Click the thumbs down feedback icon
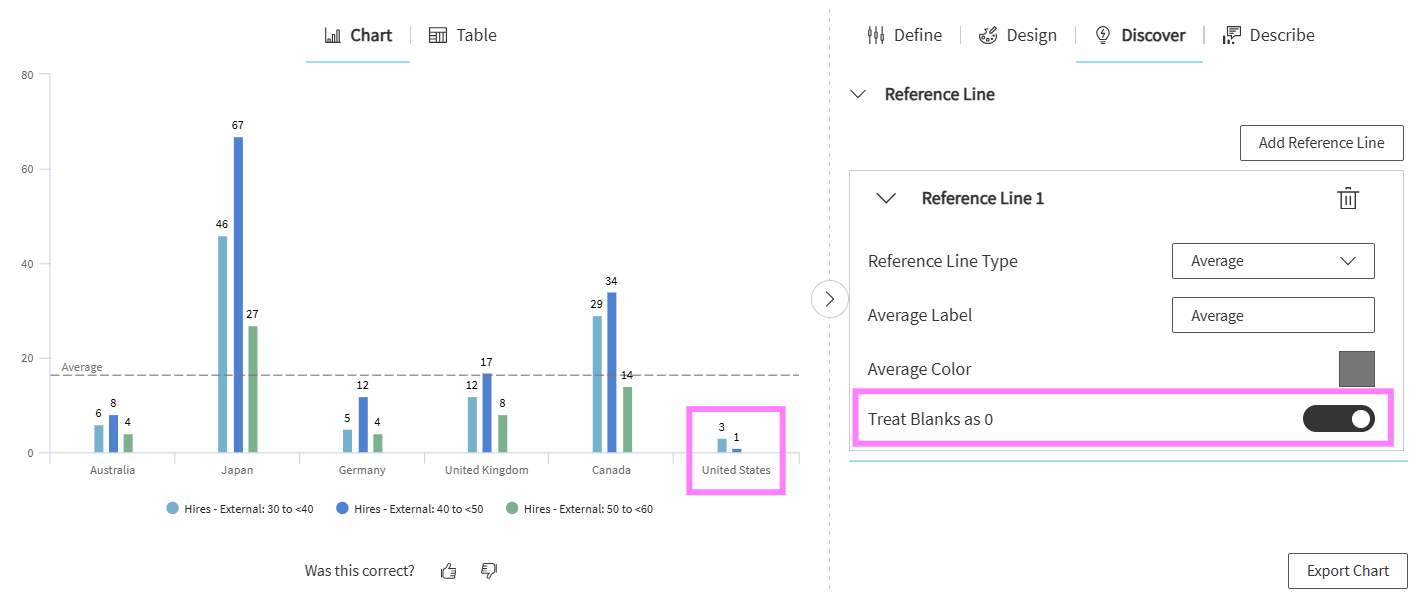The width and height of the screenshot is (1413, 597). [489, 571]
